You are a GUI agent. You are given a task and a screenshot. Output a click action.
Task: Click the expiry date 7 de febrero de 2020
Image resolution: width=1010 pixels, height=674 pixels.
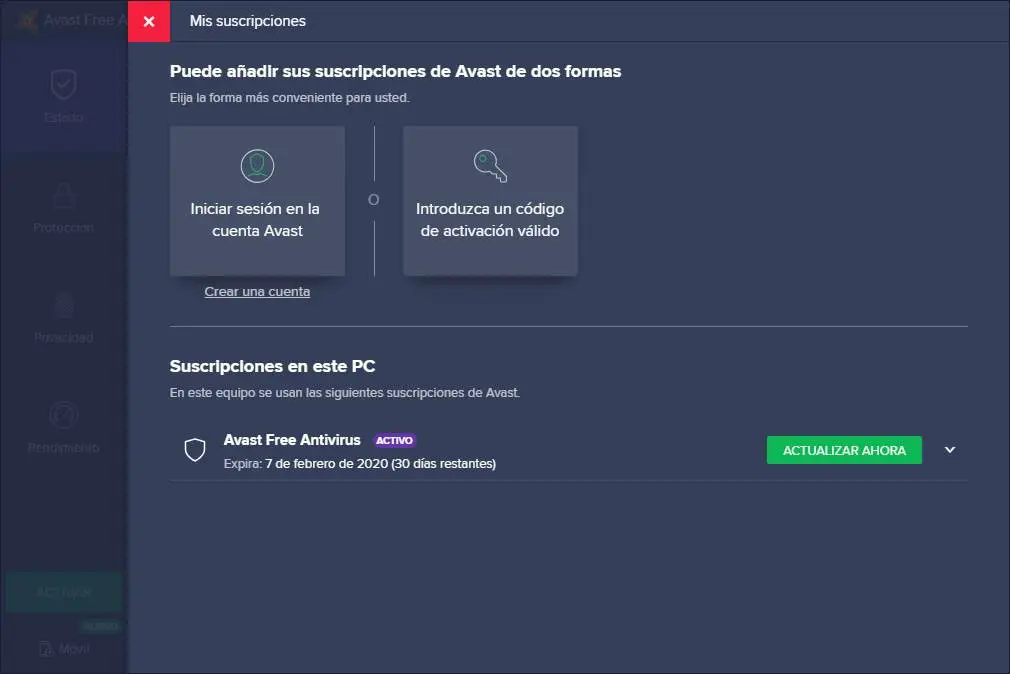pos(327,464)
